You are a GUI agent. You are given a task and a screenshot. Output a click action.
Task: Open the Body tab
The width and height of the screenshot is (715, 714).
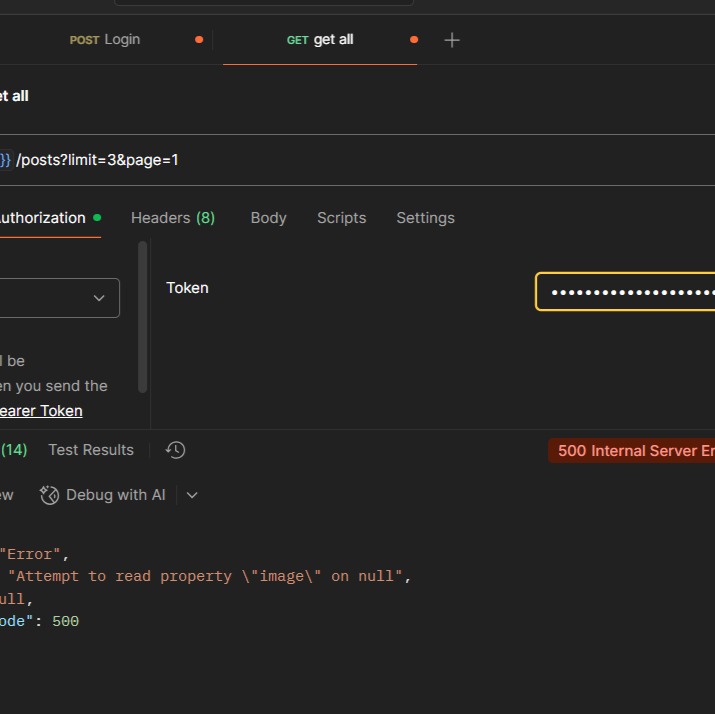[x=268, y=218]
